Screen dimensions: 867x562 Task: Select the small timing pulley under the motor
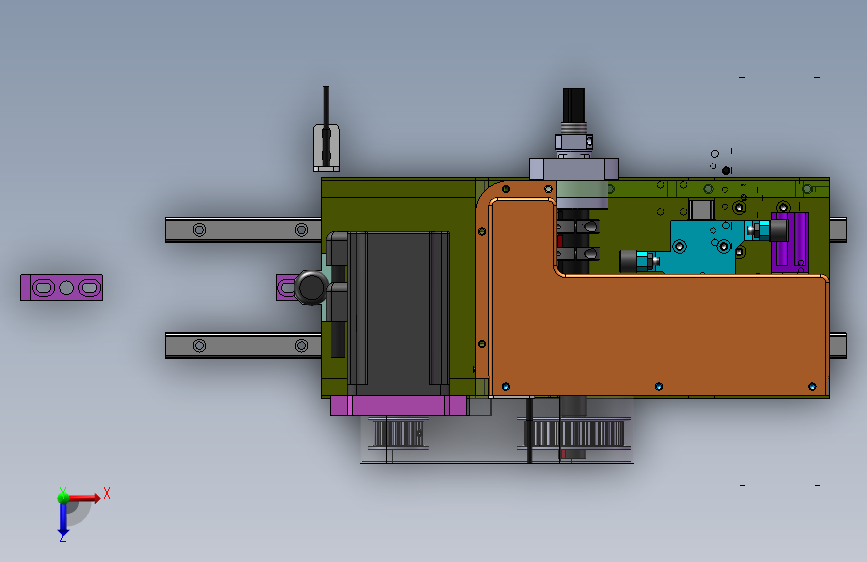pyautogui.click(x=399, y=433)
